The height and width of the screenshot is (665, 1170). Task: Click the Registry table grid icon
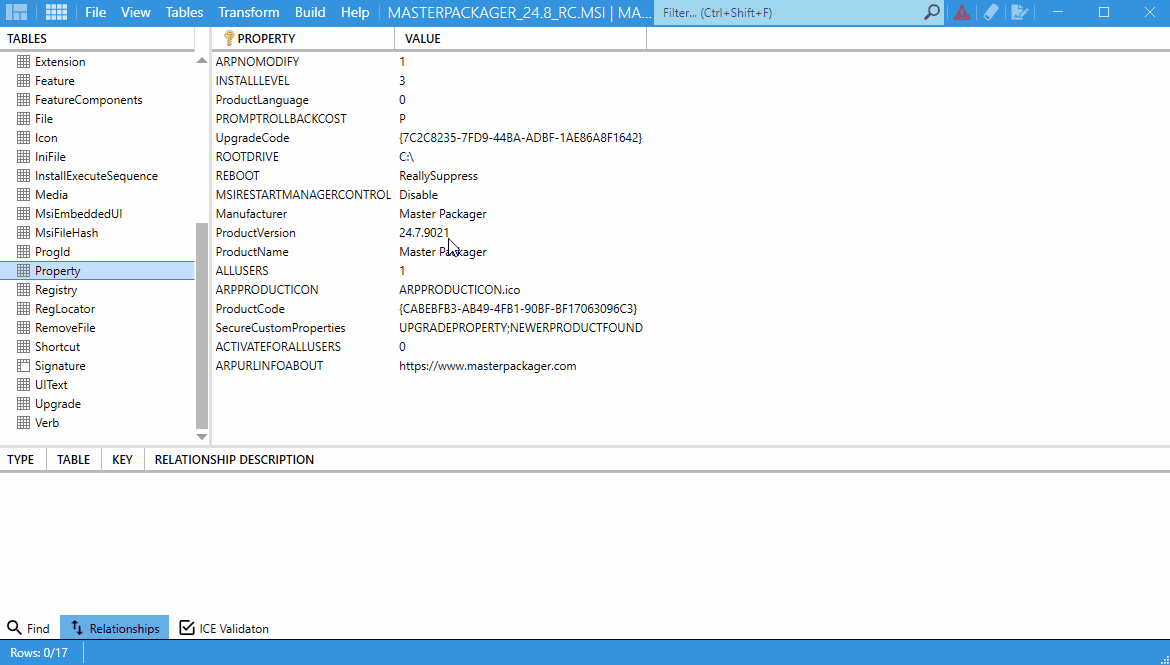click(x=23, y=290)
